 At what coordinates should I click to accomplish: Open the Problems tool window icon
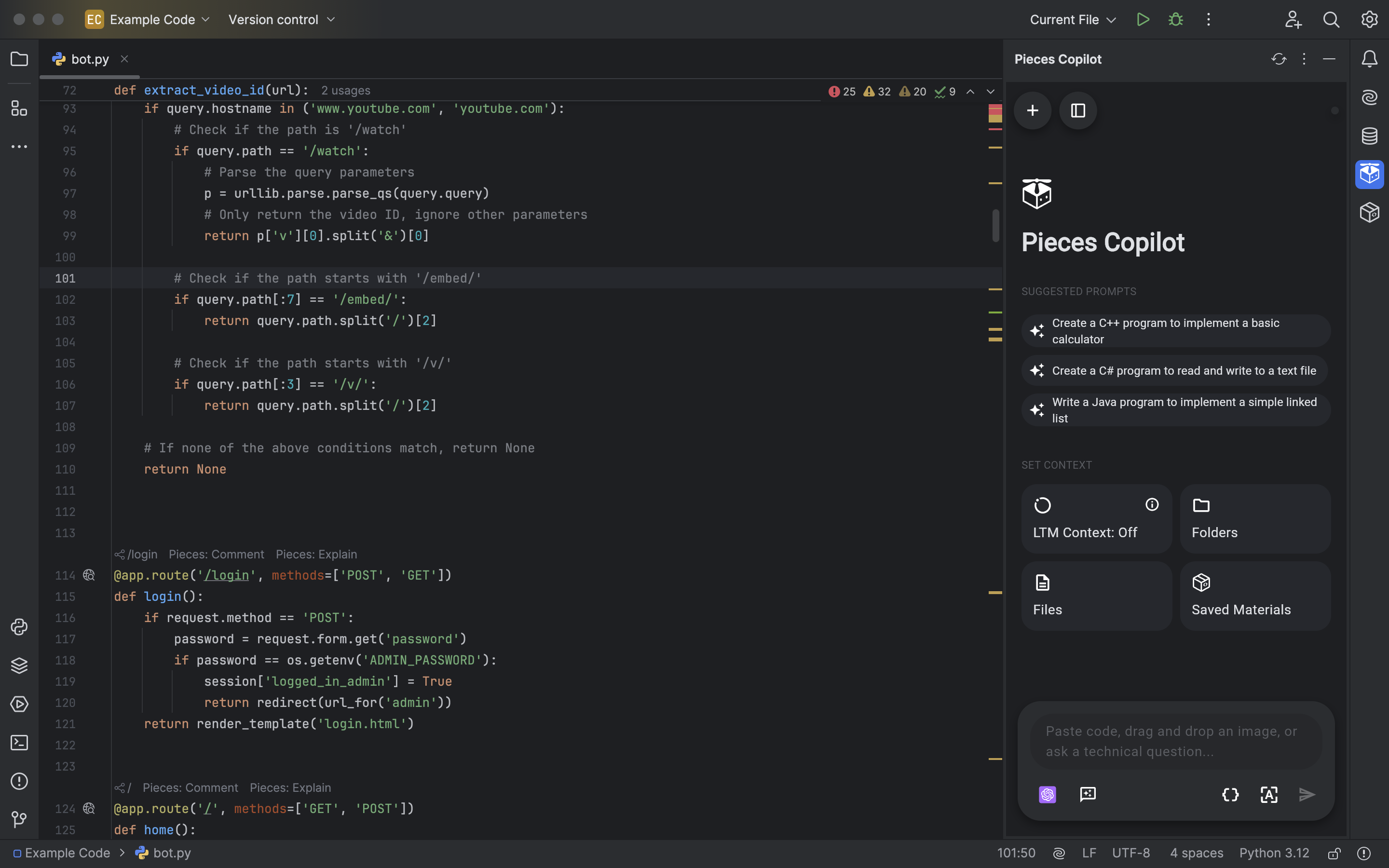(19, 781)
